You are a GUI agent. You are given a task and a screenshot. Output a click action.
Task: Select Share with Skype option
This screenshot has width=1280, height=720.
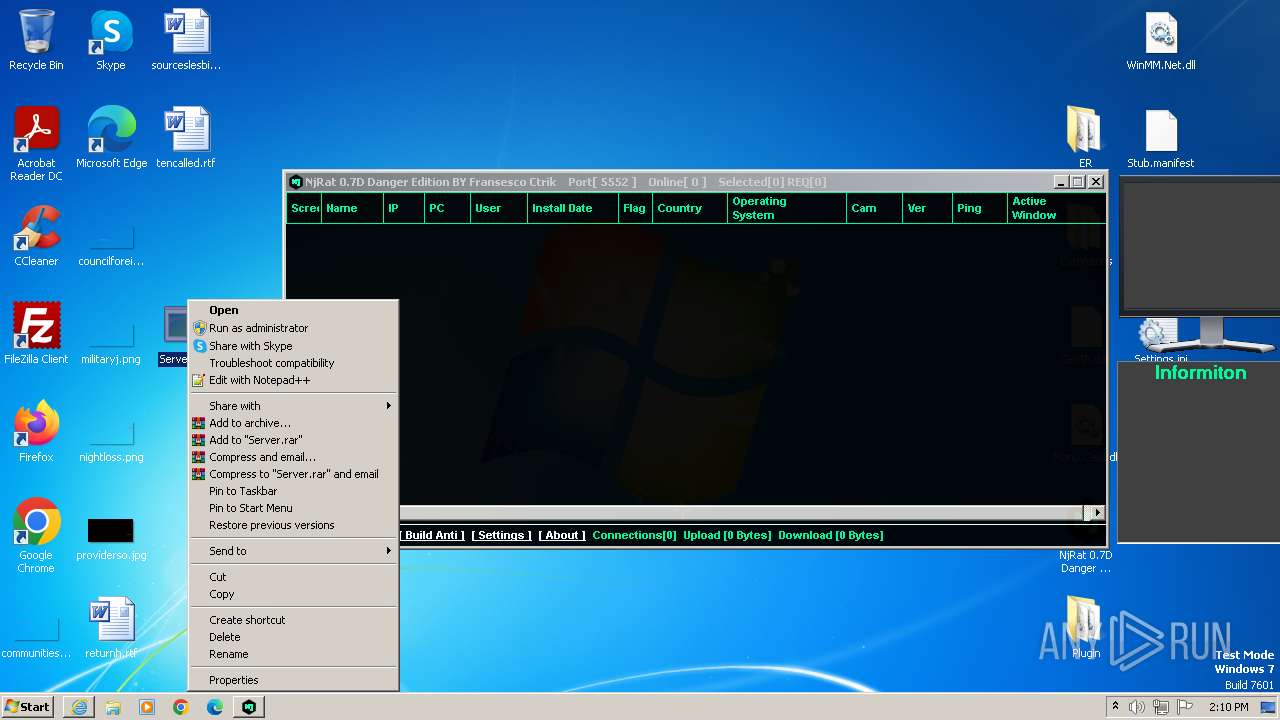[x=294, y=346]
